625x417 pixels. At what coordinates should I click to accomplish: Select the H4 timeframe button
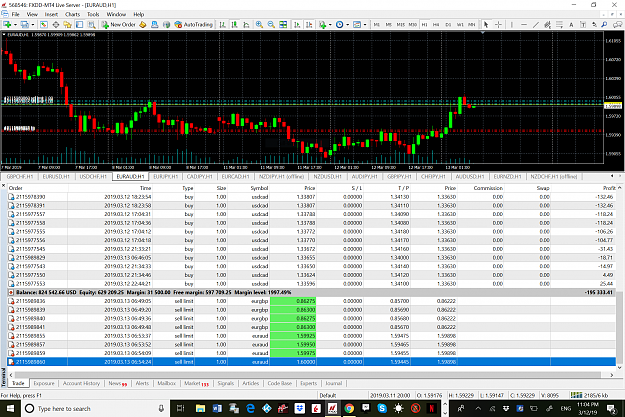point(436,25)
